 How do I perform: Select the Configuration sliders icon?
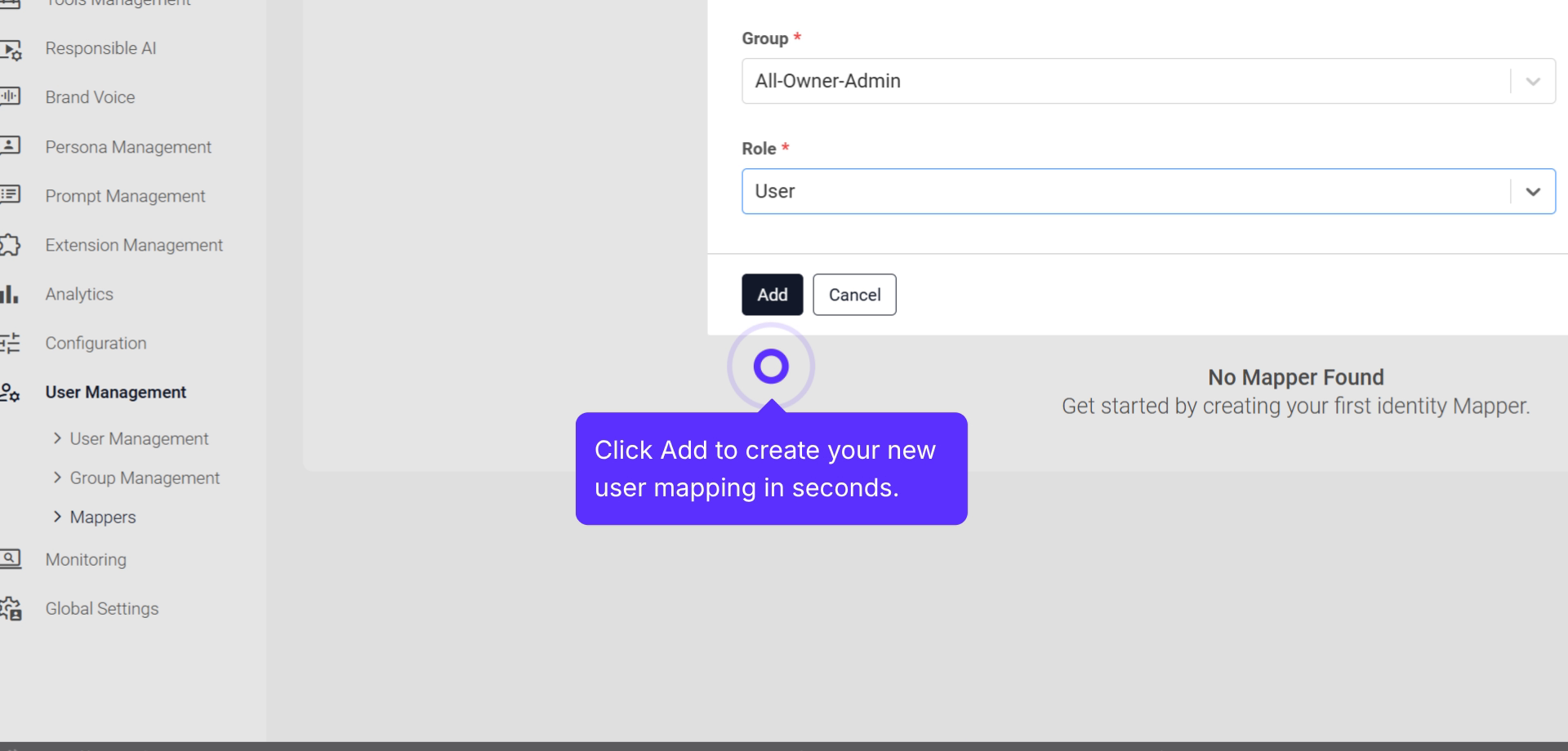point(11,343)
